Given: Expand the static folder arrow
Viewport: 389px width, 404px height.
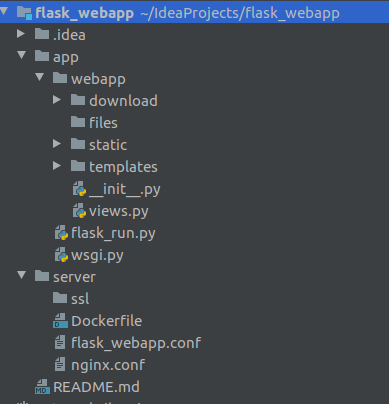Looking at the screenshot, I should coord(57,143).
